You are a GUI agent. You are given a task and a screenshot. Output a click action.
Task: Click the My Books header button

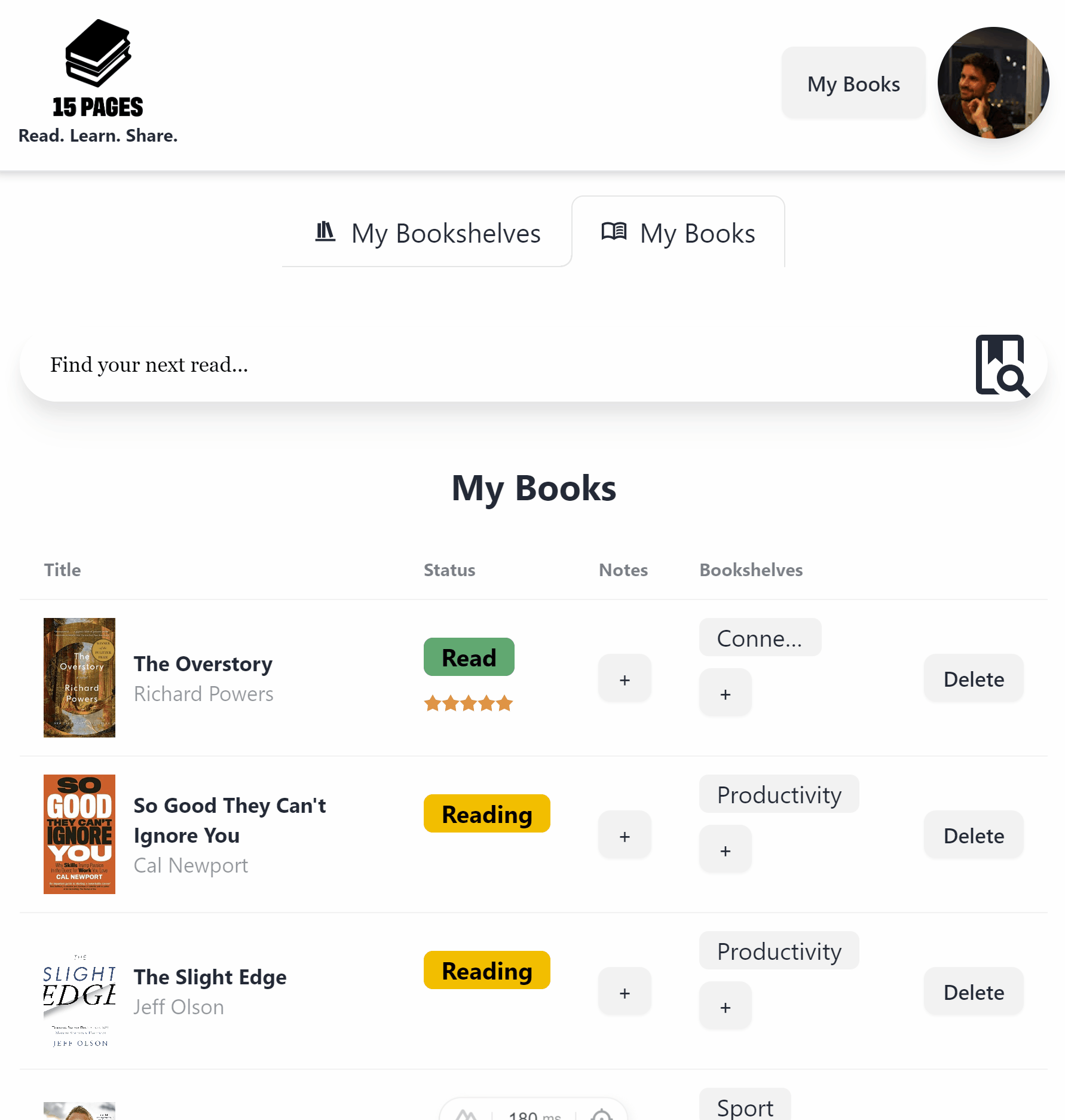click(x=853, y=84)
